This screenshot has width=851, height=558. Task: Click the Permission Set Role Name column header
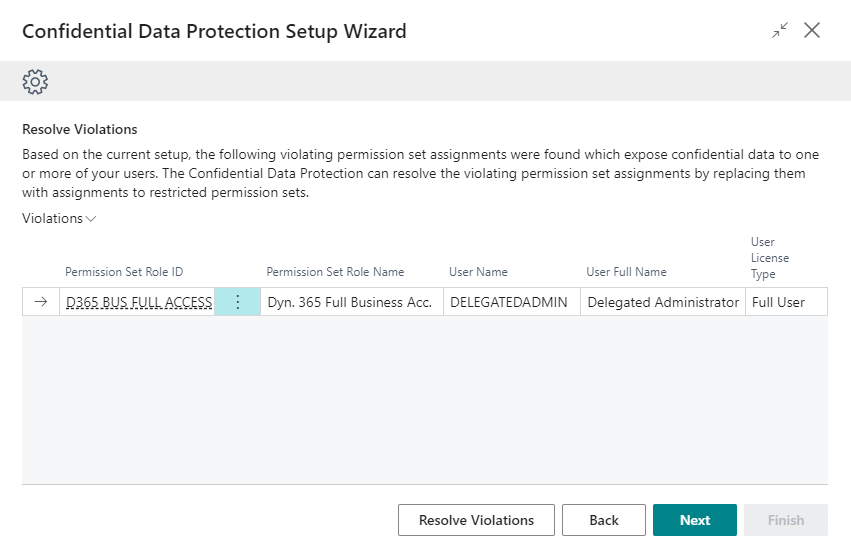[x=335, y=272]
